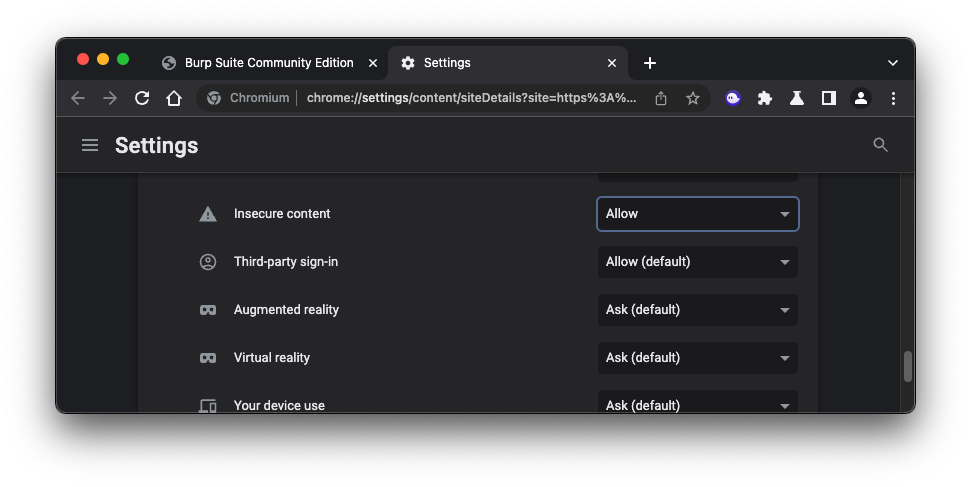Toggle the side panel icon

tap(829, 98)
